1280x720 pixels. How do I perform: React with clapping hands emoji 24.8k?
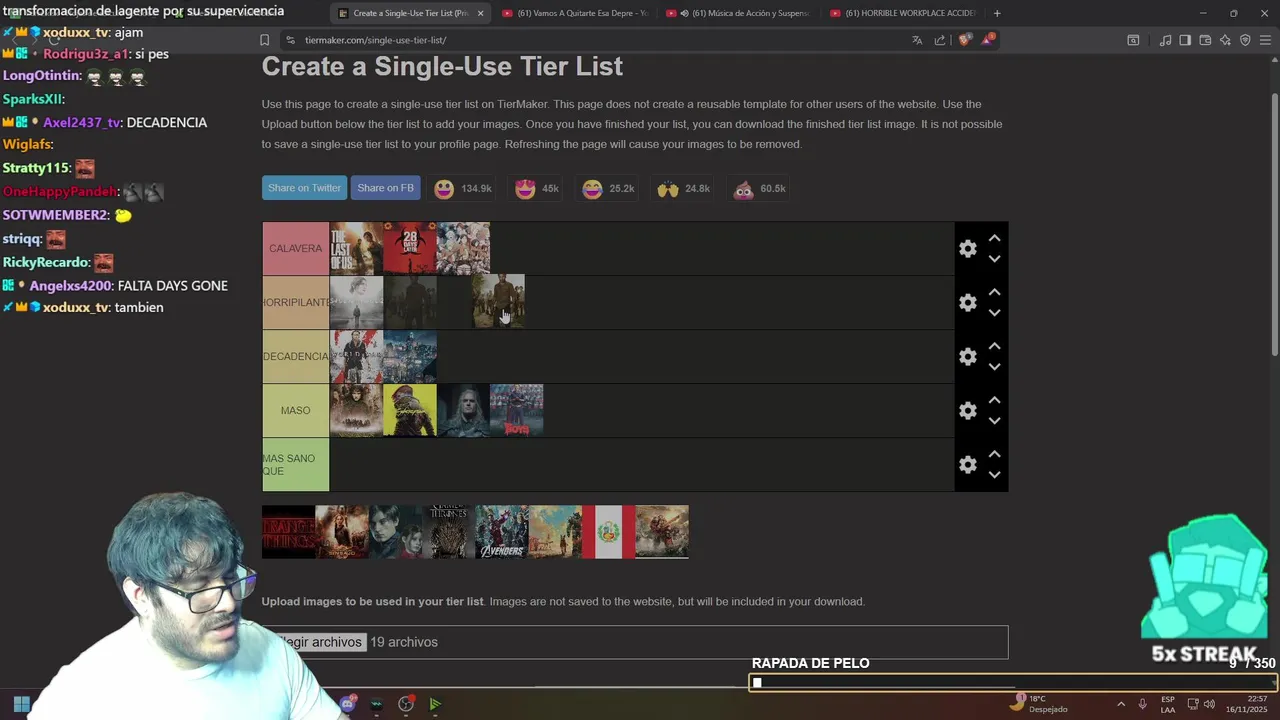[683, 189]
